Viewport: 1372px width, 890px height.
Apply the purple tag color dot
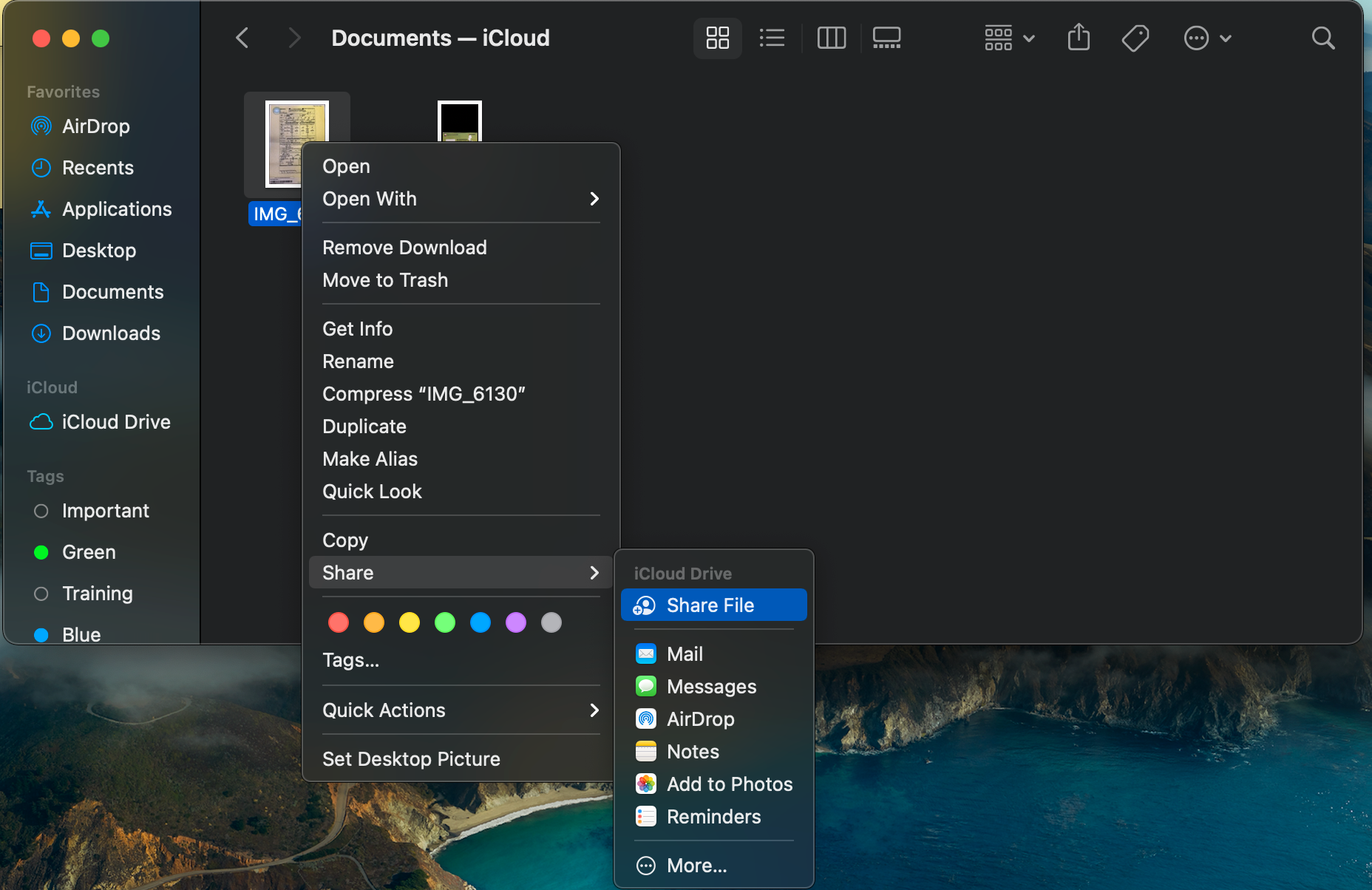pos(516,622)
